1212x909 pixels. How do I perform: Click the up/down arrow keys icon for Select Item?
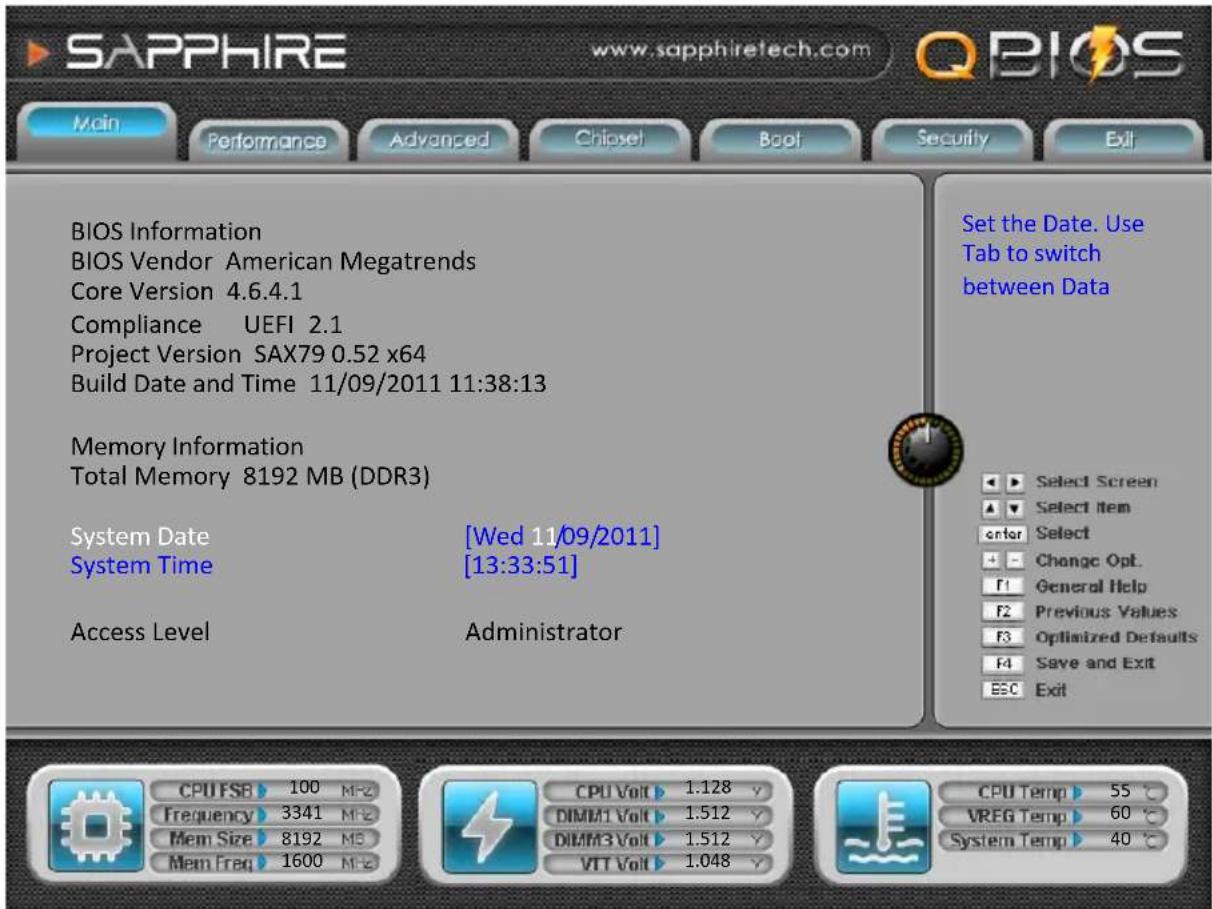1005,508
